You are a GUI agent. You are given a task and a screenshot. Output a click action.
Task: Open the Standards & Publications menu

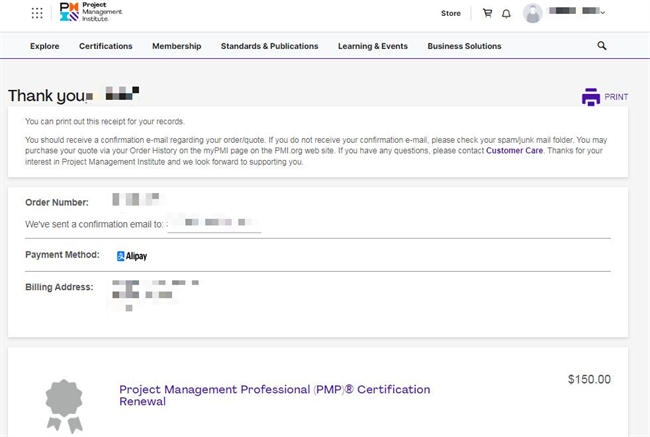[x=269, y=46]
